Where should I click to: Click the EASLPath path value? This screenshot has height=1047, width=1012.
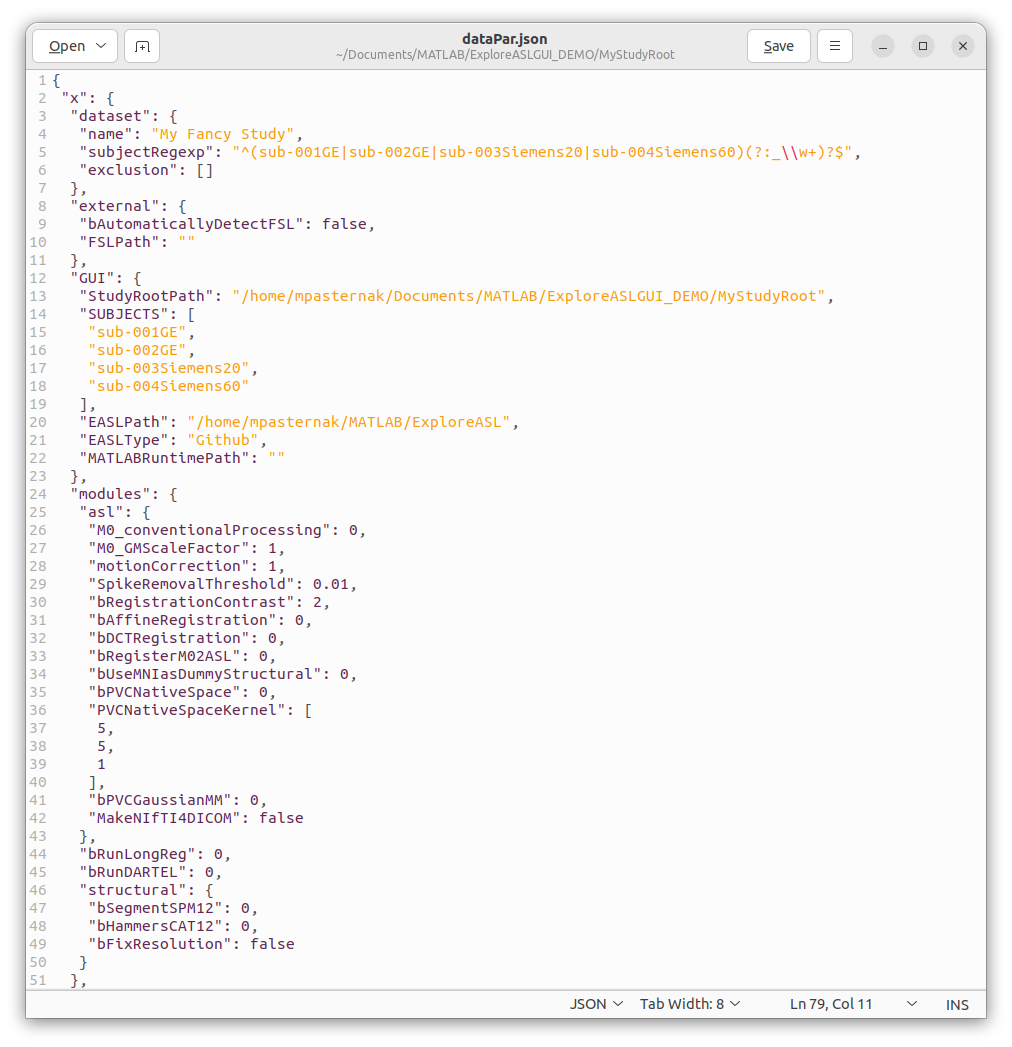point(349,423)
